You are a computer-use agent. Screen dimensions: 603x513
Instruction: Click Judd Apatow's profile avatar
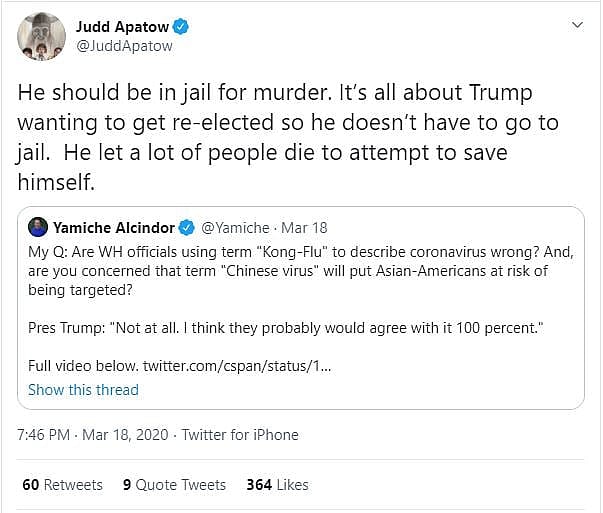pos(40,36)
